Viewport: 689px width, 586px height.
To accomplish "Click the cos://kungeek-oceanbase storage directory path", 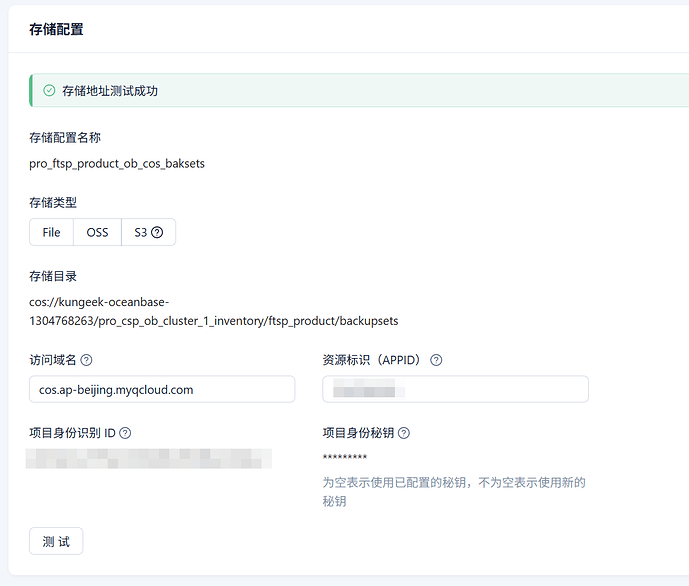I will (214, 311).
